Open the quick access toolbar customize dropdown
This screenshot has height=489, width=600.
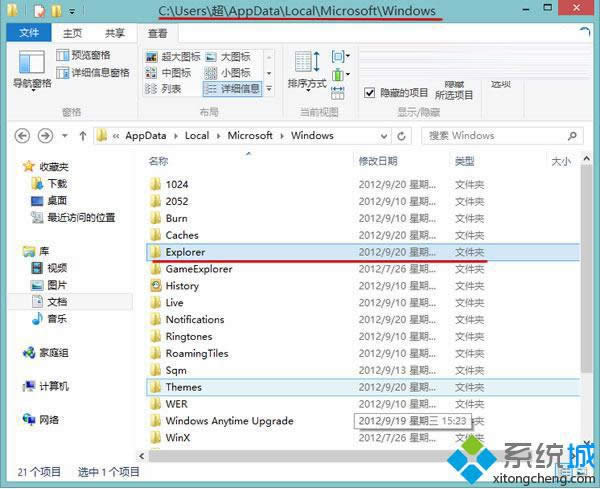(x=72, y=11)
